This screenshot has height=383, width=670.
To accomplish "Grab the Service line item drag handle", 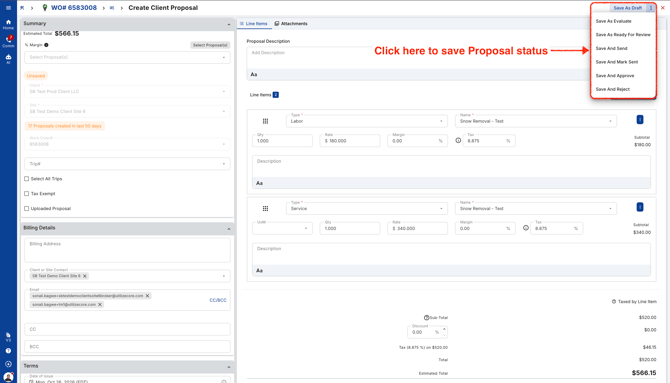I will [265, 209].
